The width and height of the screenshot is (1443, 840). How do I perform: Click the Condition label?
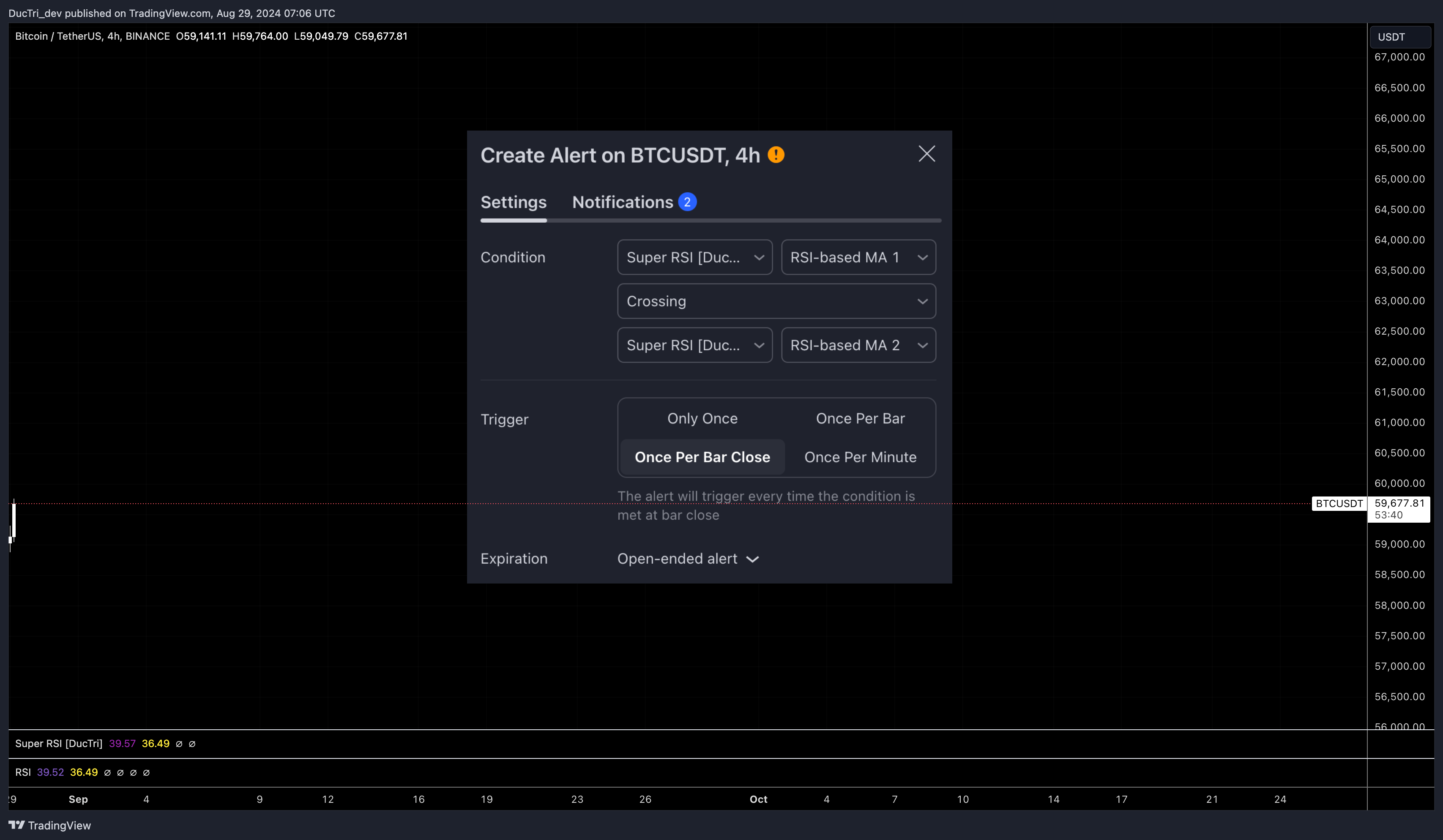click(x=513, y=257)
